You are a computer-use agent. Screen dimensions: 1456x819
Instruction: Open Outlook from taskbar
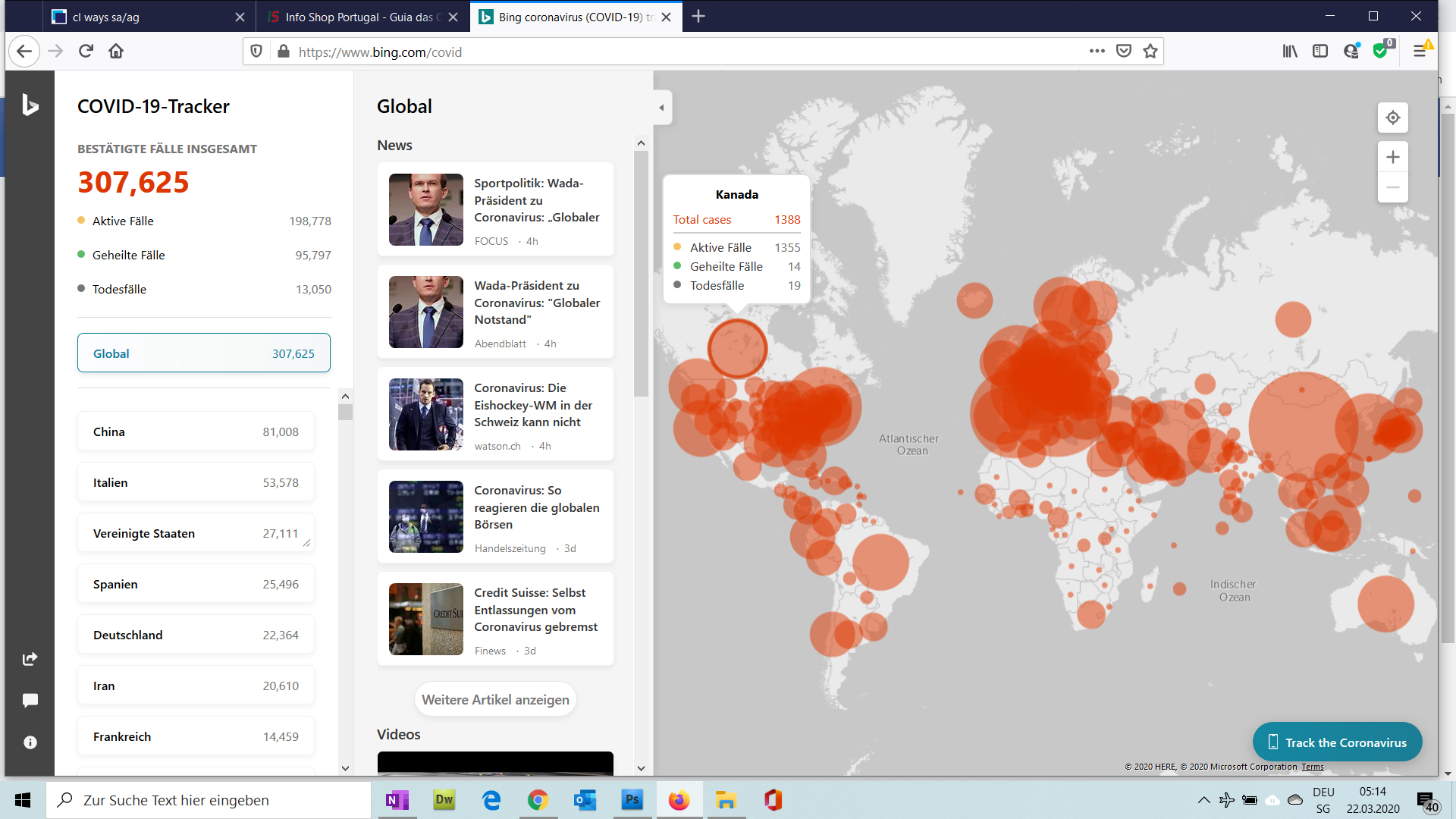(x=585, y=800)
